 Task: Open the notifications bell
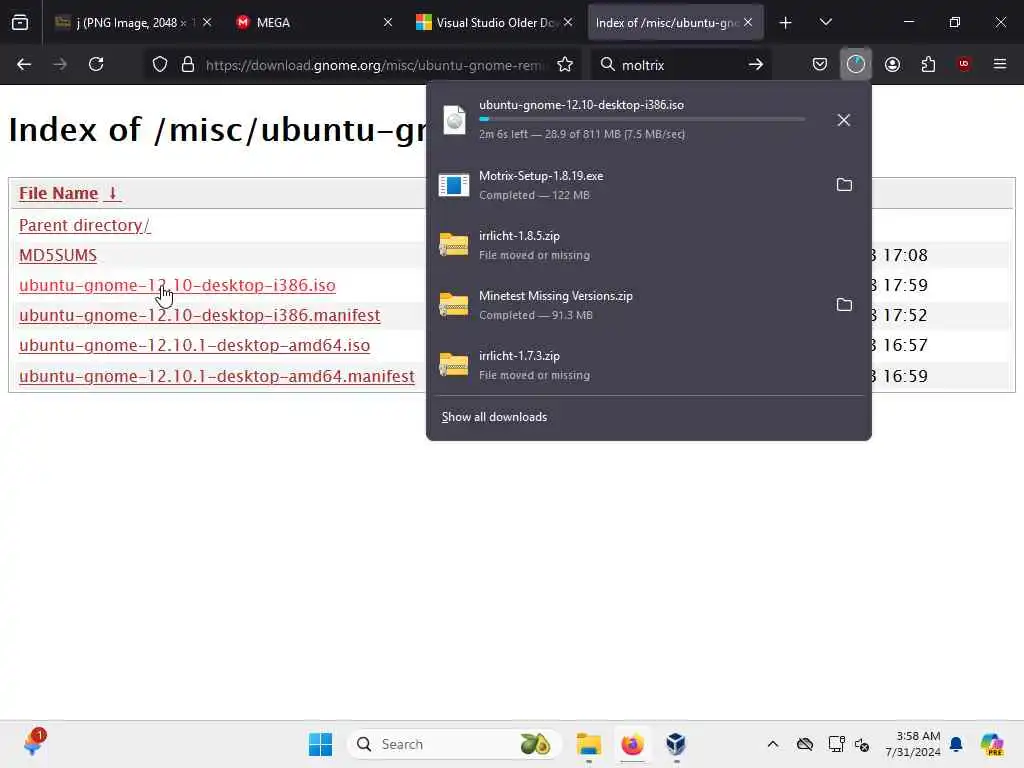pos(956,744)
